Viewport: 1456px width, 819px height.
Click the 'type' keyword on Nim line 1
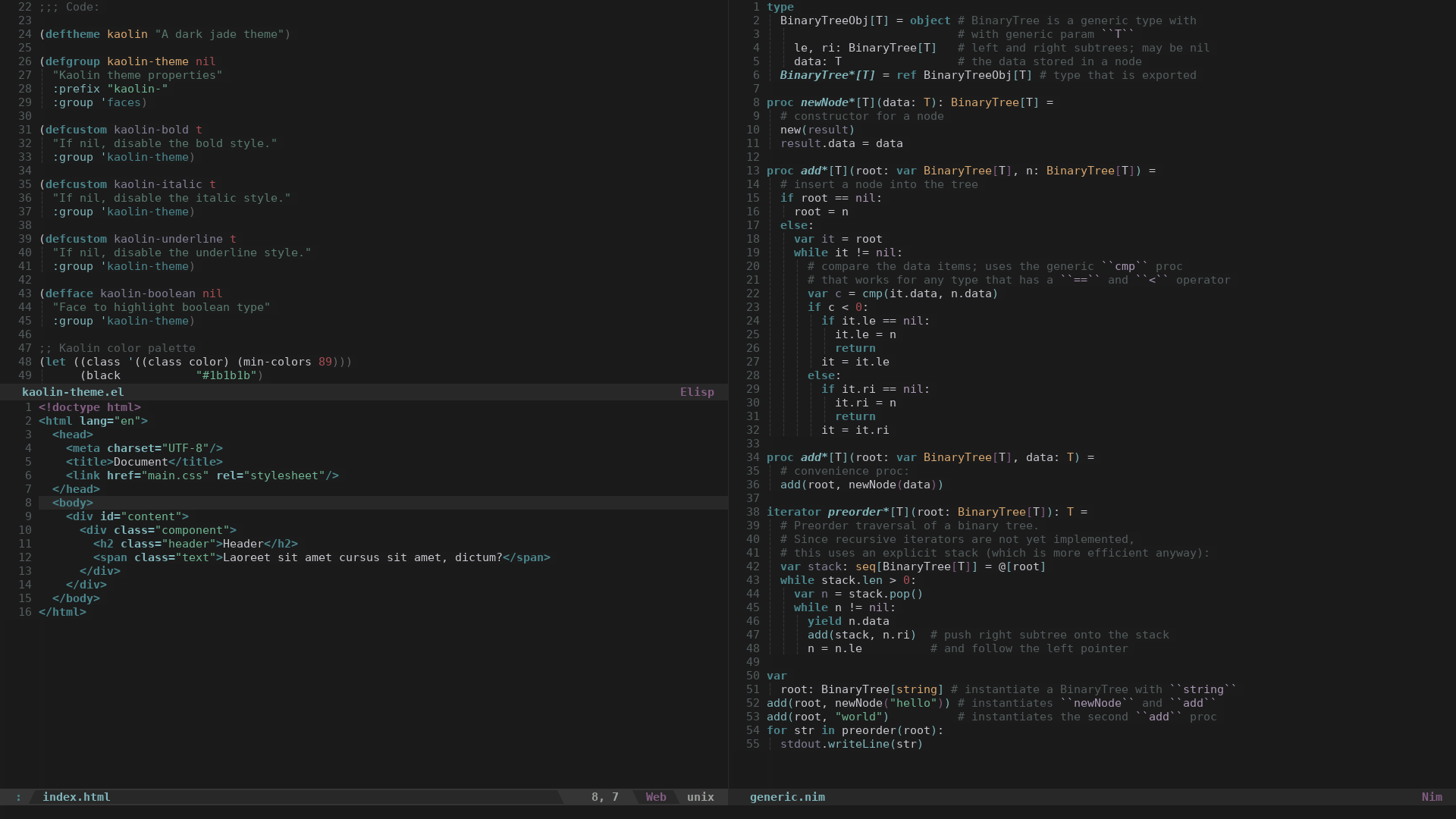[x=780, y=7]
